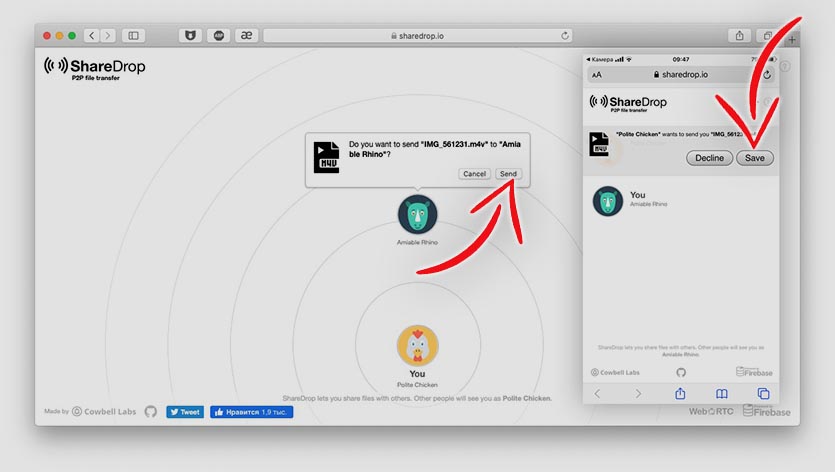Click the M4V file icon in the send dialog
Image resolution: width=835 pixels, height=472 pixels.
(x=326, y=157)
